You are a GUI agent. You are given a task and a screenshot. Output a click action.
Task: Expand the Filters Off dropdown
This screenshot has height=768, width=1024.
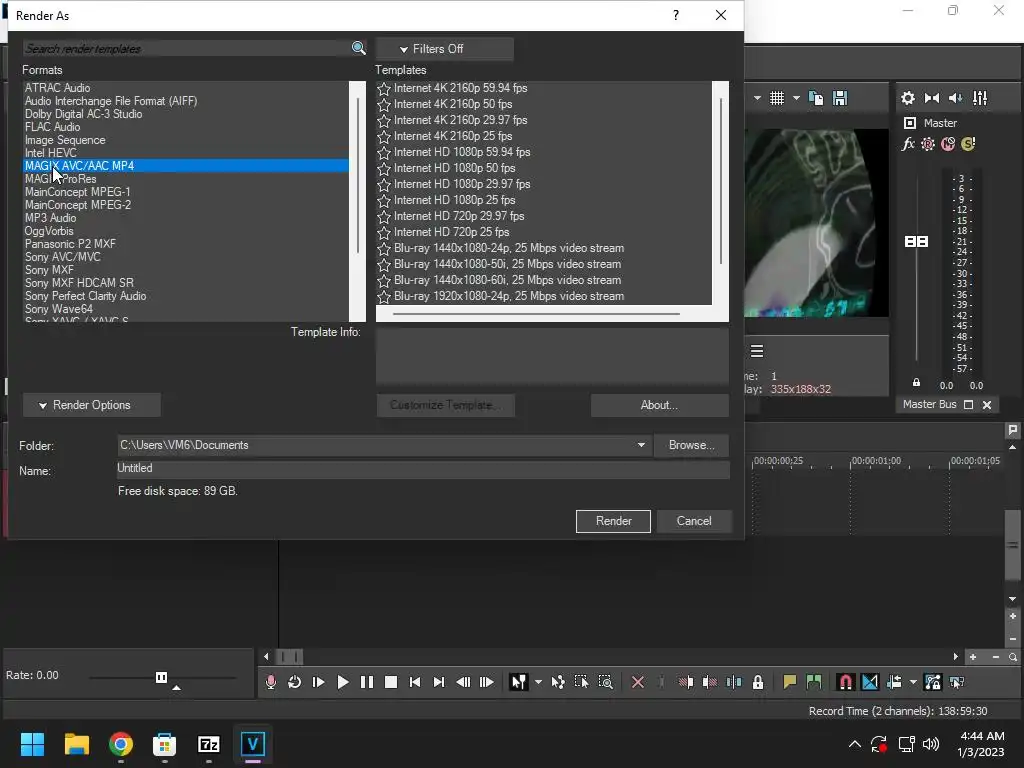(x=444, y=49)
